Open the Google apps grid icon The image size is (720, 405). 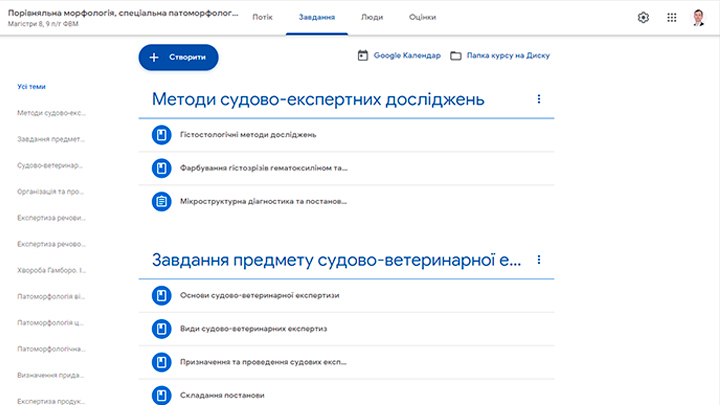coord(672,17)
